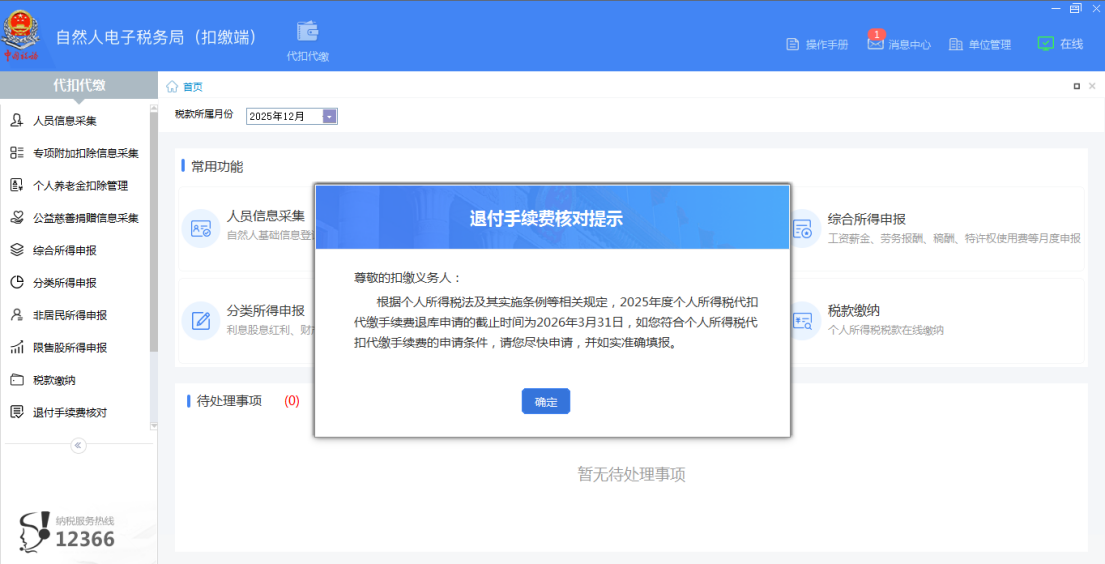The width and height of the screenshot is (1105, 564).
Task: Click 个人所得税税款在线缴纳 description text
Action: click(885, 330)
